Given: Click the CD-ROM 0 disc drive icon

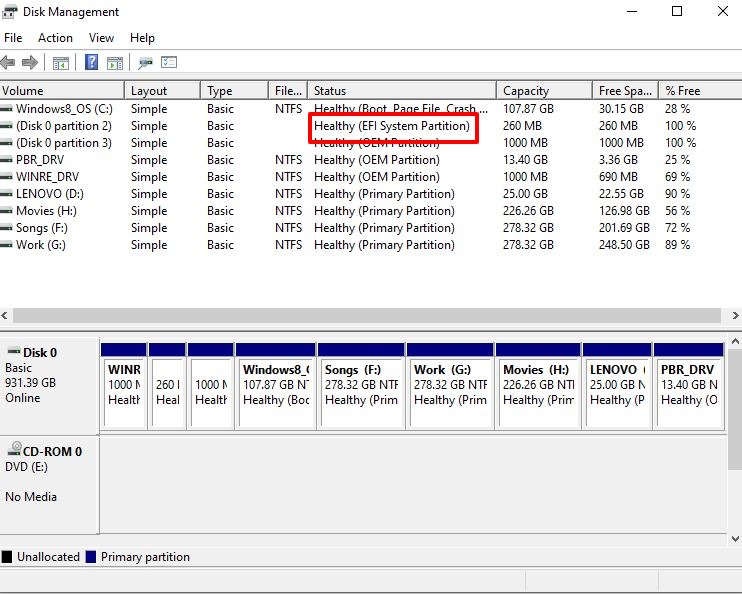Looking at the screenshot, I should click(15, 449).
